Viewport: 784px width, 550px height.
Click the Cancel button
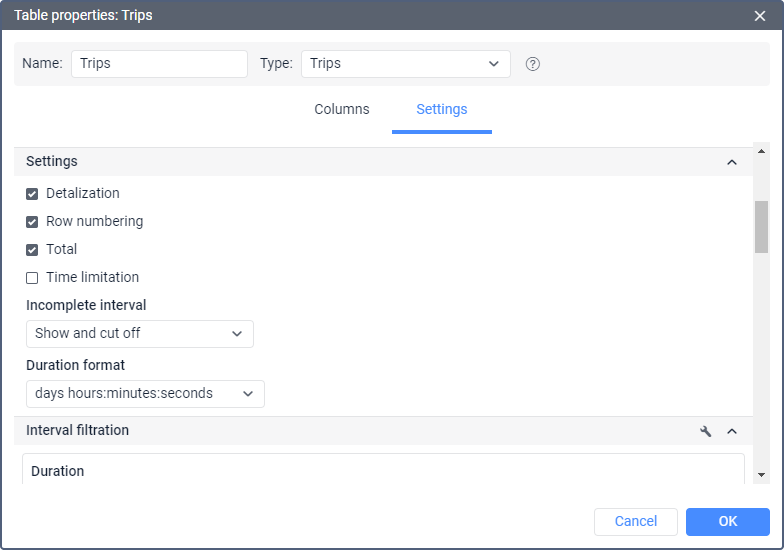tap(635, 521)
